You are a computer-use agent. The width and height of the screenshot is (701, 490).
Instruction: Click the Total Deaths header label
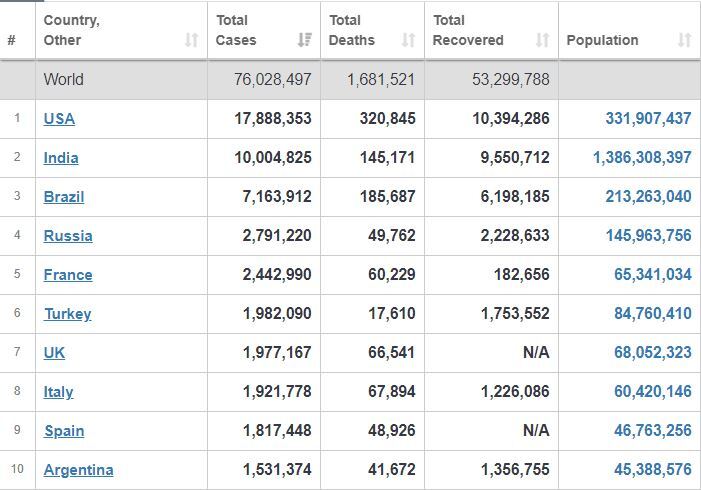click(352, 30)
